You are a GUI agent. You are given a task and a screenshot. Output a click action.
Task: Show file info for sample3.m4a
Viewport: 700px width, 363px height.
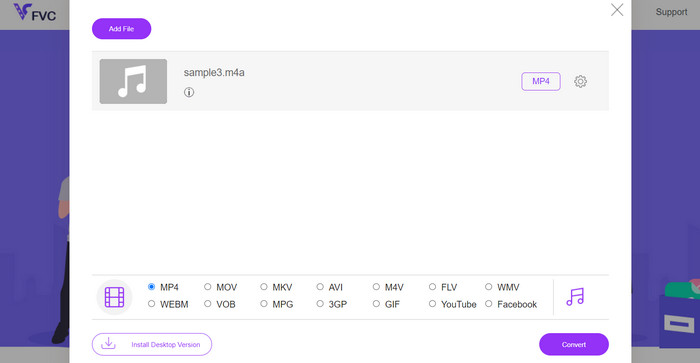(189, 92)
